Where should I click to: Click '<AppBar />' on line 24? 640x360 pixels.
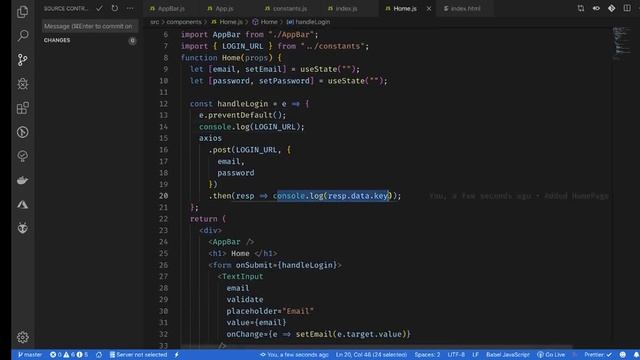(231, 242)
